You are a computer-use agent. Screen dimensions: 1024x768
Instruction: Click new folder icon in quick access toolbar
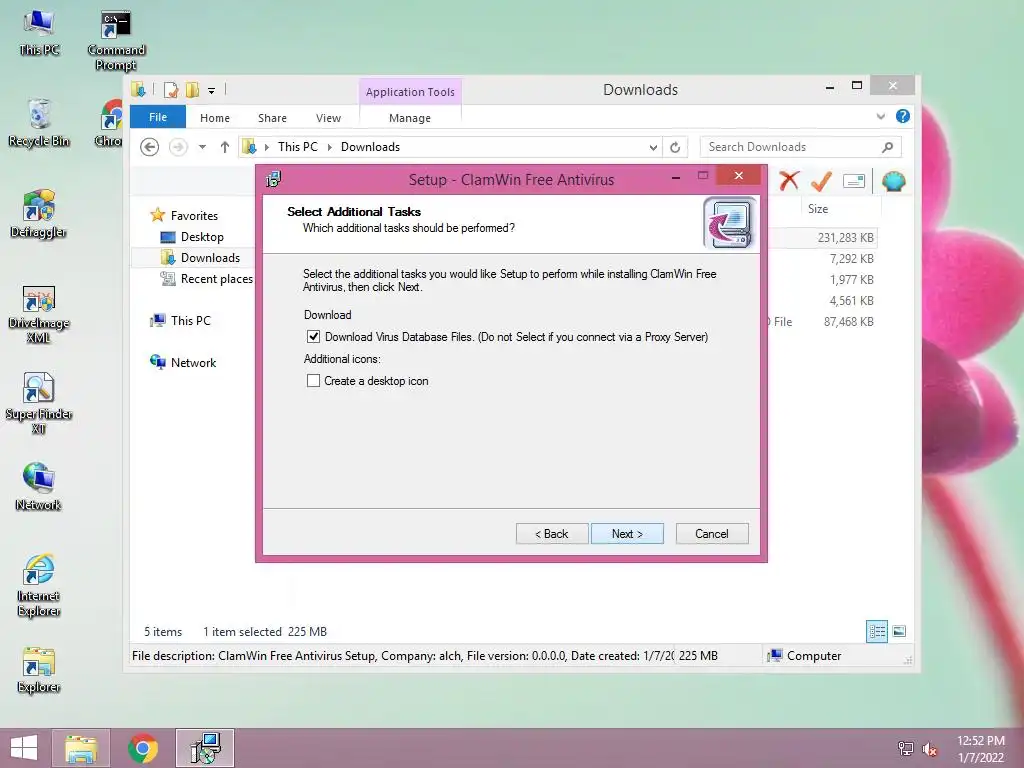(193, 89)
